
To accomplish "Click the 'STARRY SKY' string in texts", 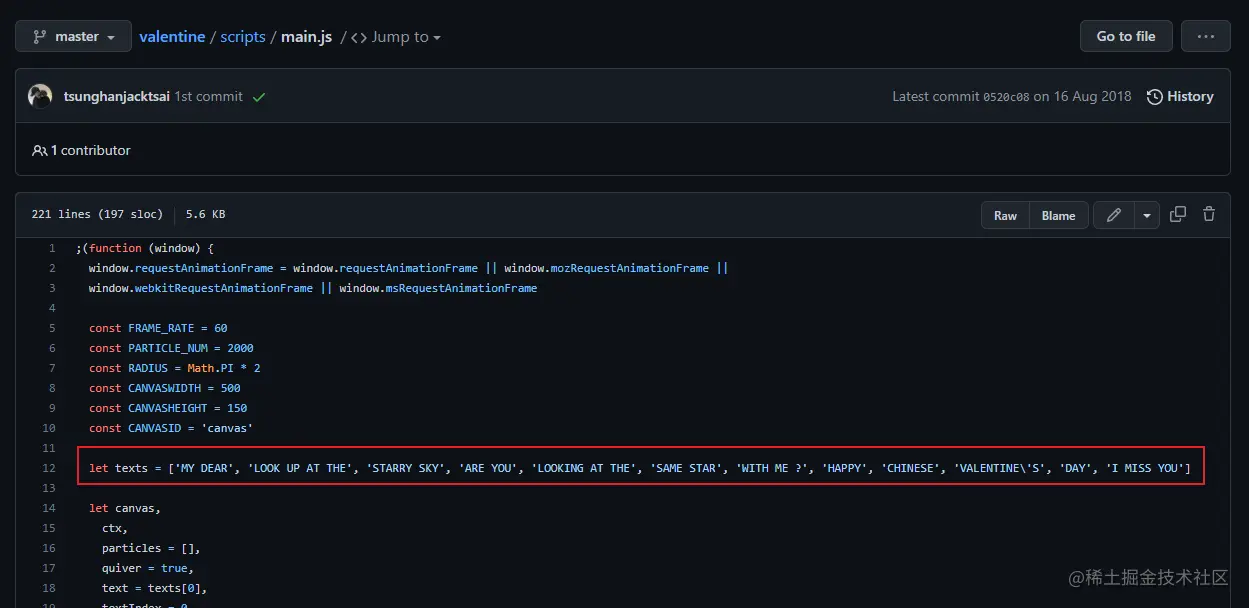I will (407, 468).
